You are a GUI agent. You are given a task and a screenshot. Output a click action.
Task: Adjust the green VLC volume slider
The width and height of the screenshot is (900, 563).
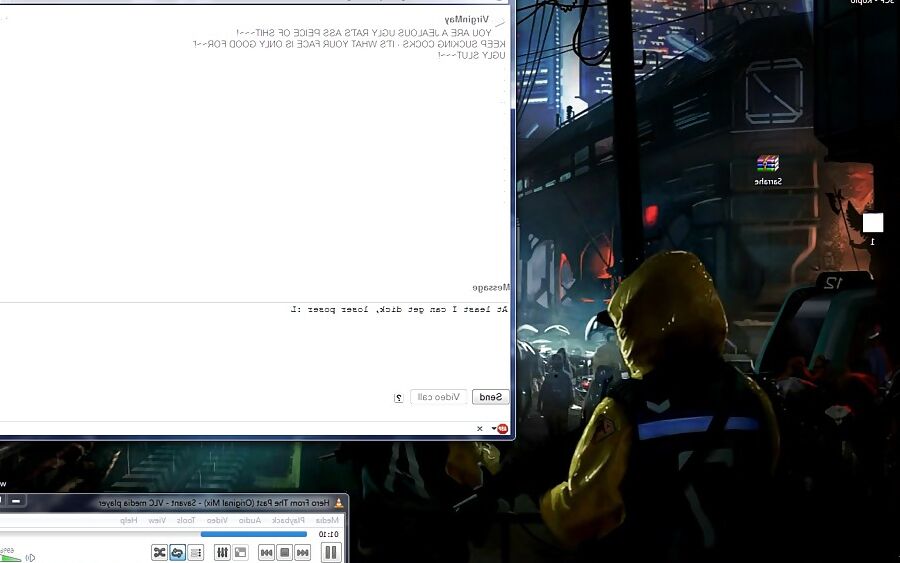(10, 555)
